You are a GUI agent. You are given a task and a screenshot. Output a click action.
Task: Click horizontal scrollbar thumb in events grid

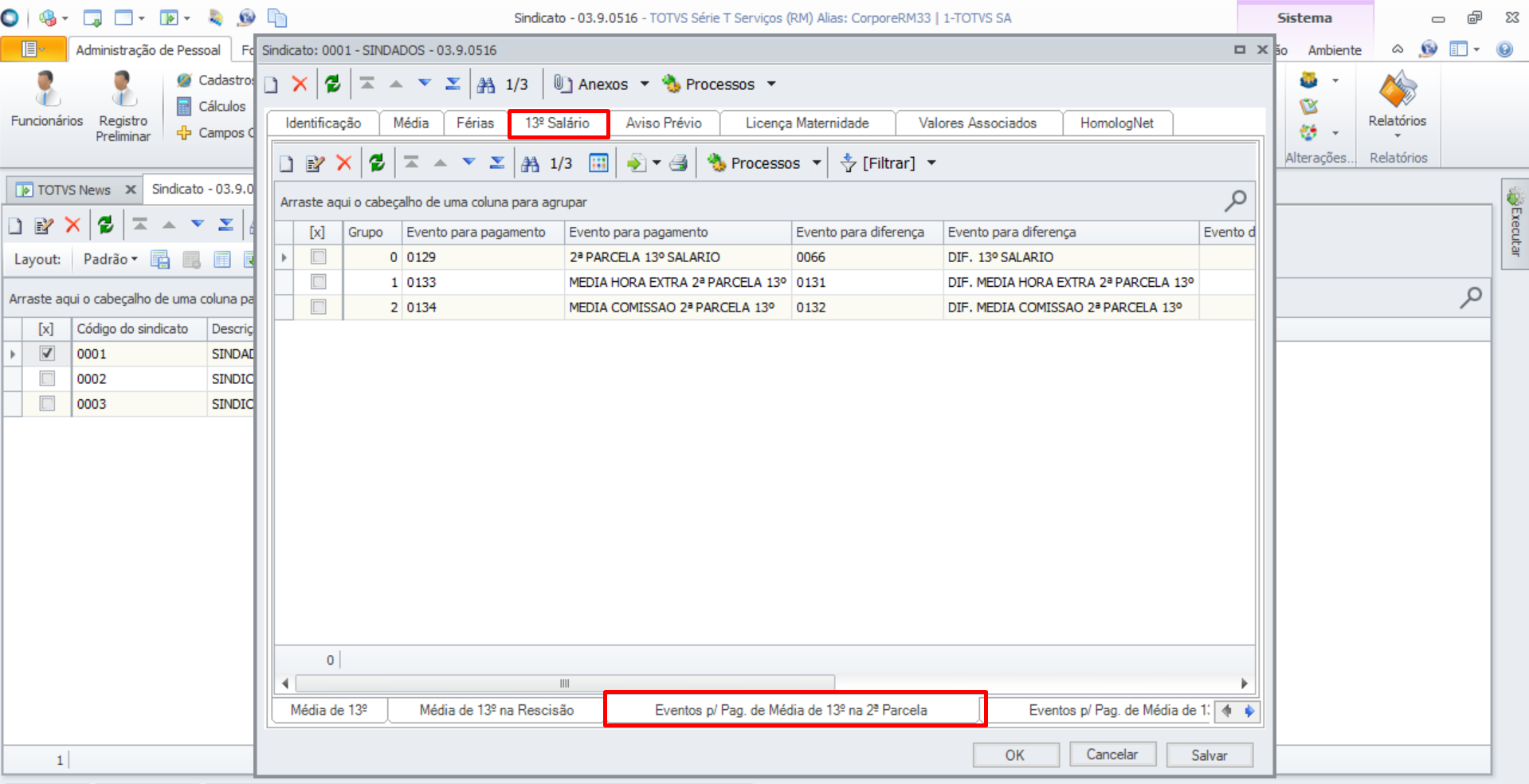coord(565,683)
